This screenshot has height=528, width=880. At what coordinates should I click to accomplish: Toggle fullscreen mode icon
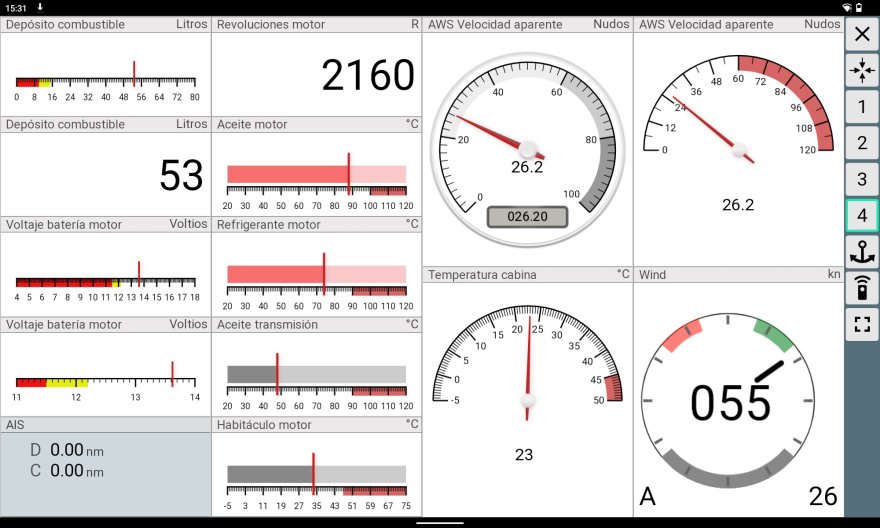(861, 324)
